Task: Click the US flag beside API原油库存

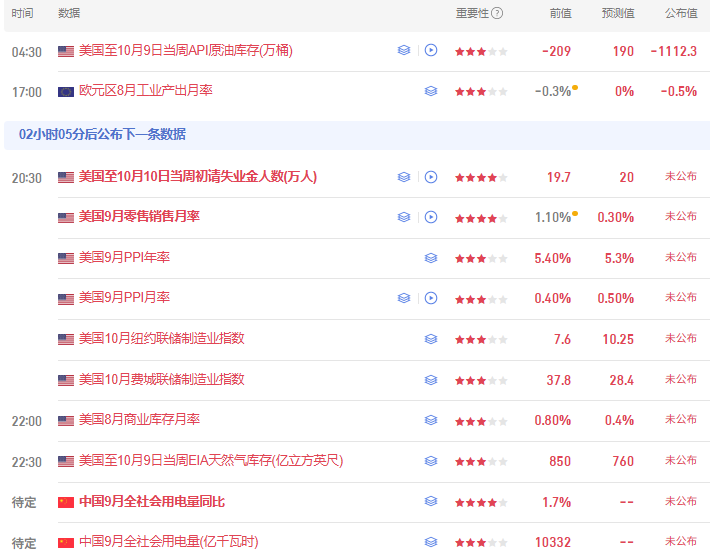Action: pos(66,51)
